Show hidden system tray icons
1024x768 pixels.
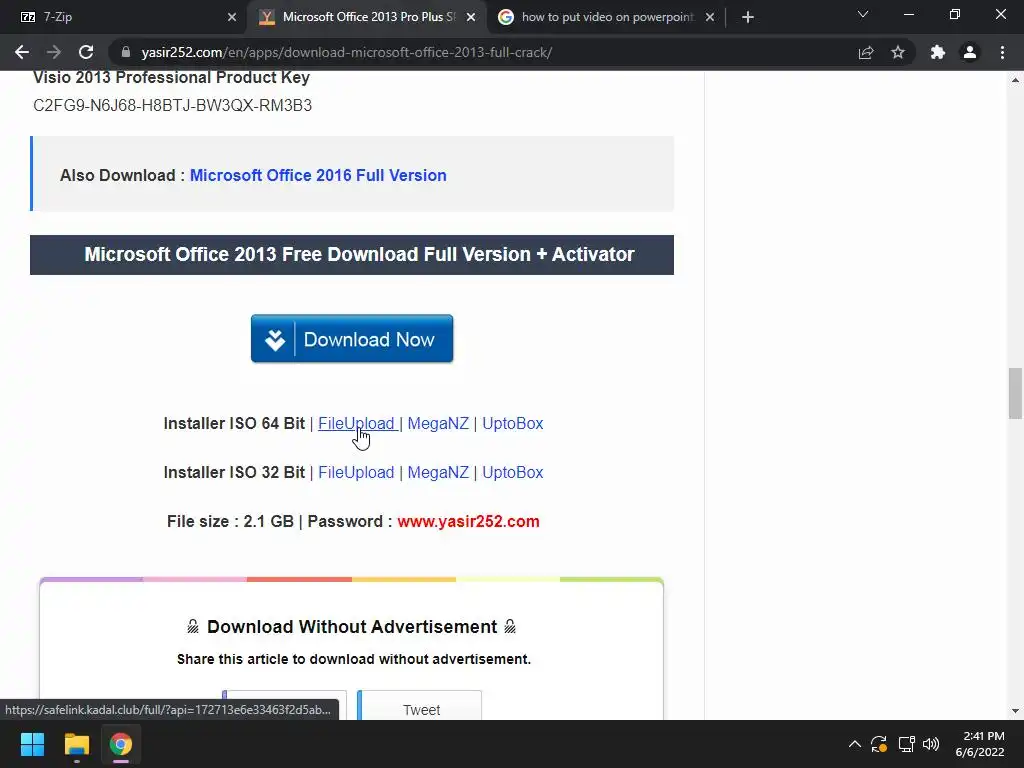coord(854,744)
